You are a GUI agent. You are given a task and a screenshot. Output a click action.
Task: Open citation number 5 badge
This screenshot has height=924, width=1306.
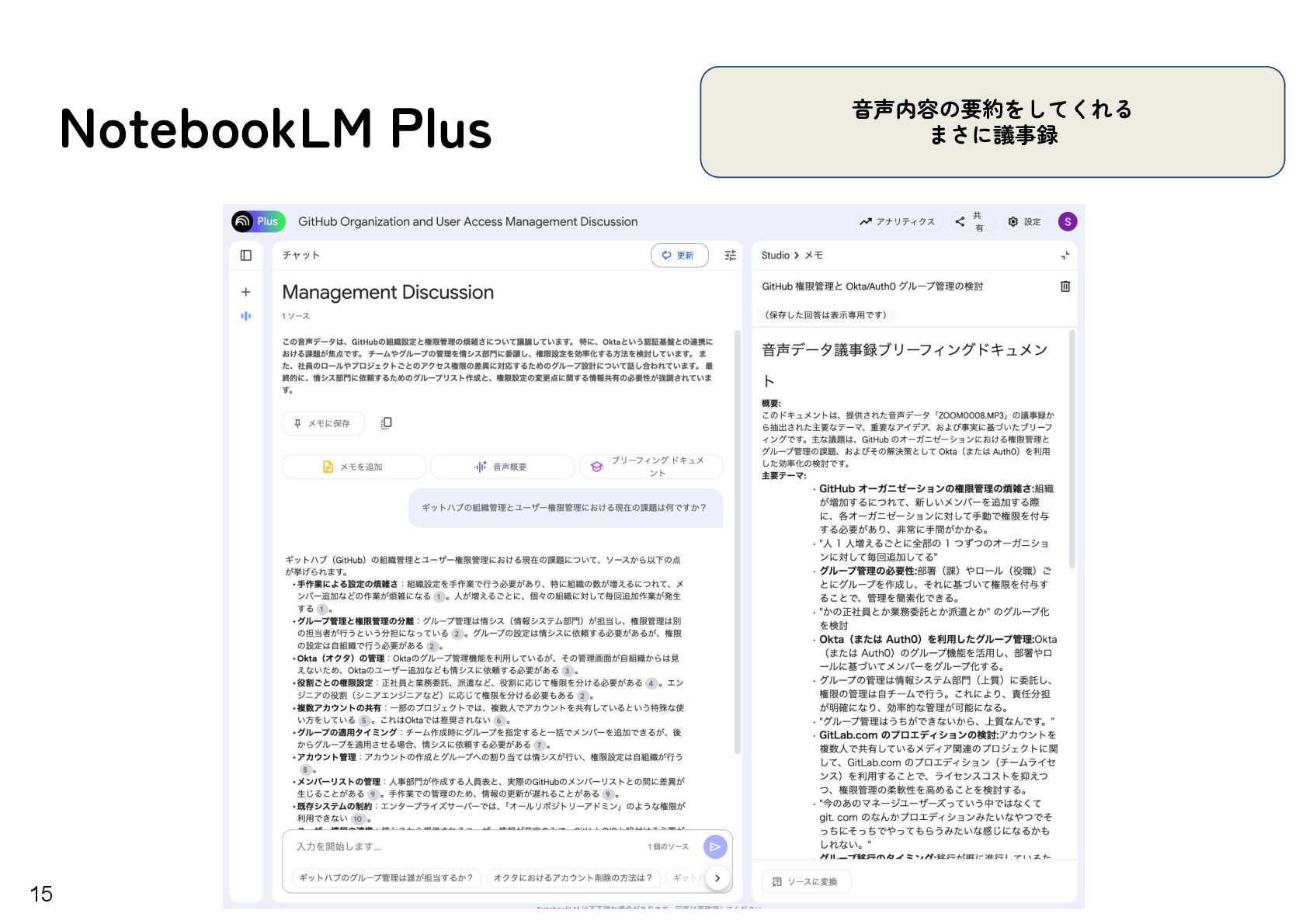pos(364,721)
